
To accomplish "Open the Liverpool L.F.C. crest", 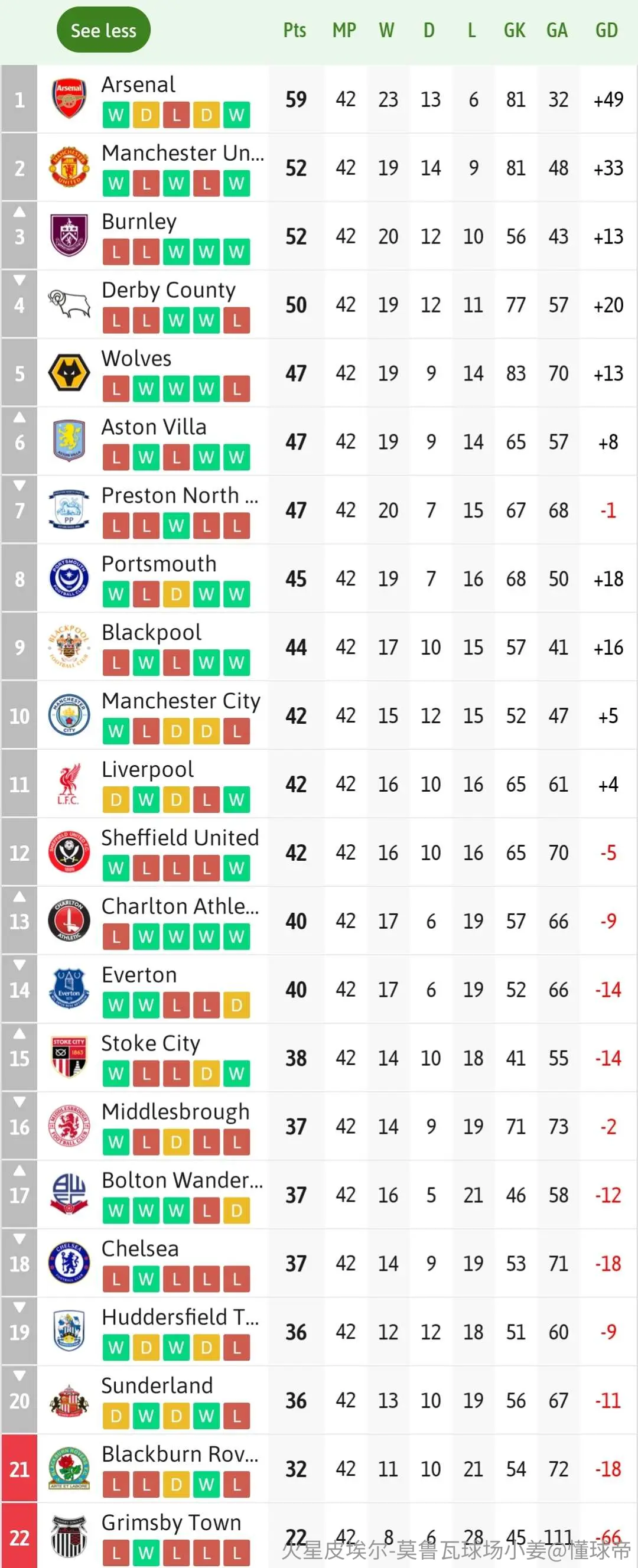I will tap(69, 784).
